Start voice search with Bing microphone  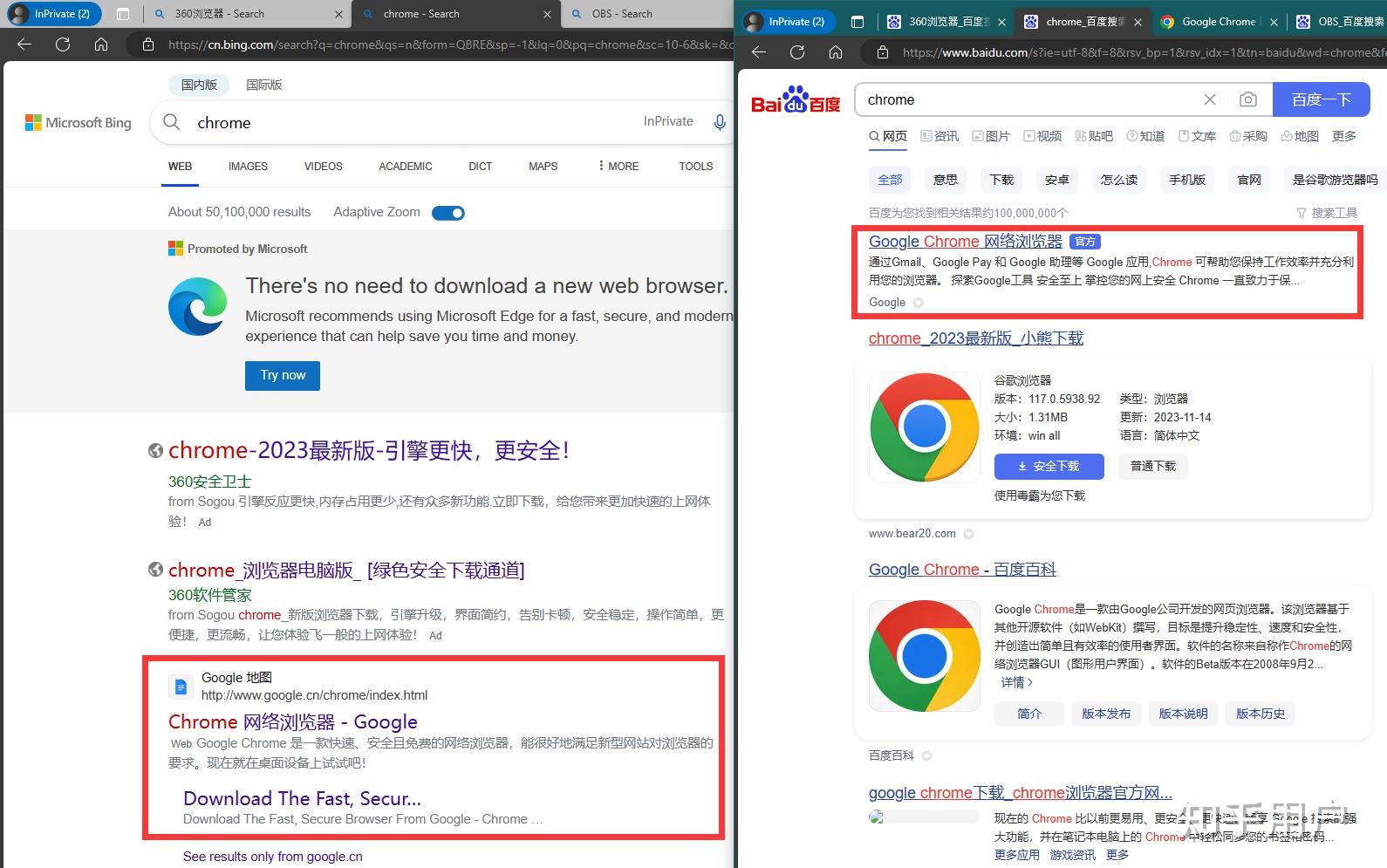pos(720,122)
